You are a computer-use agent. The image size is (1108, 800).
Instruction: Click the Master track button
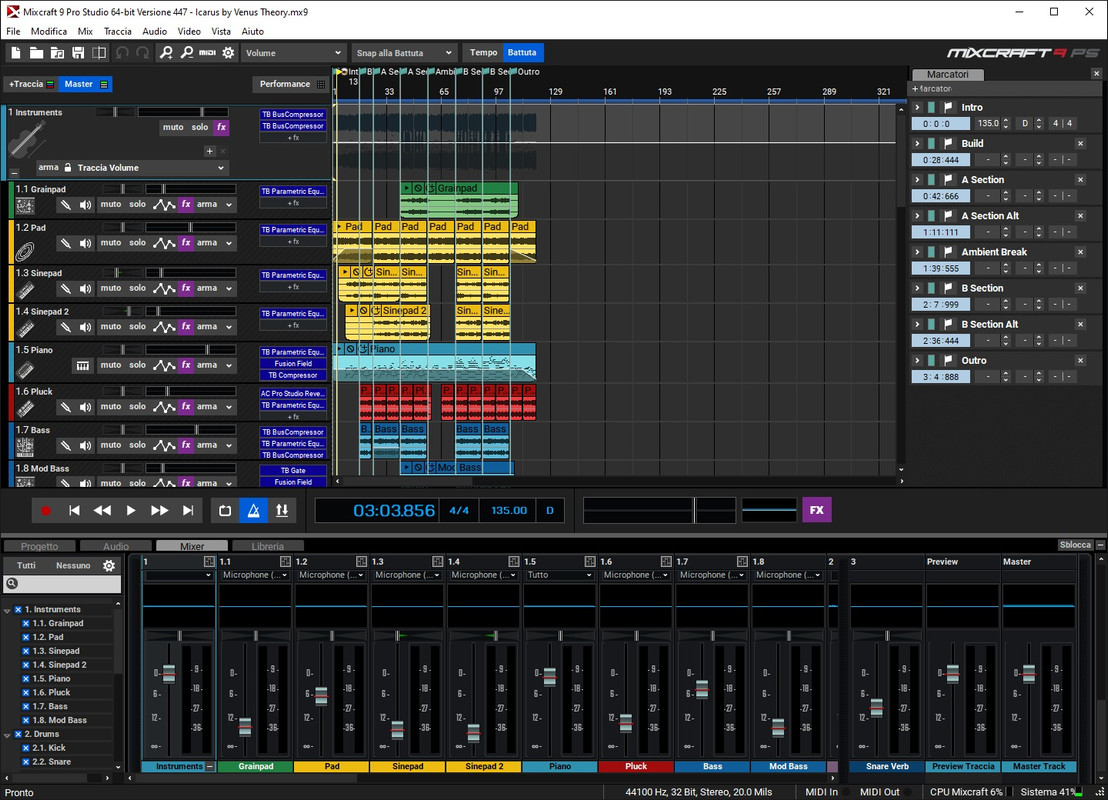click(x=85, y=84)
